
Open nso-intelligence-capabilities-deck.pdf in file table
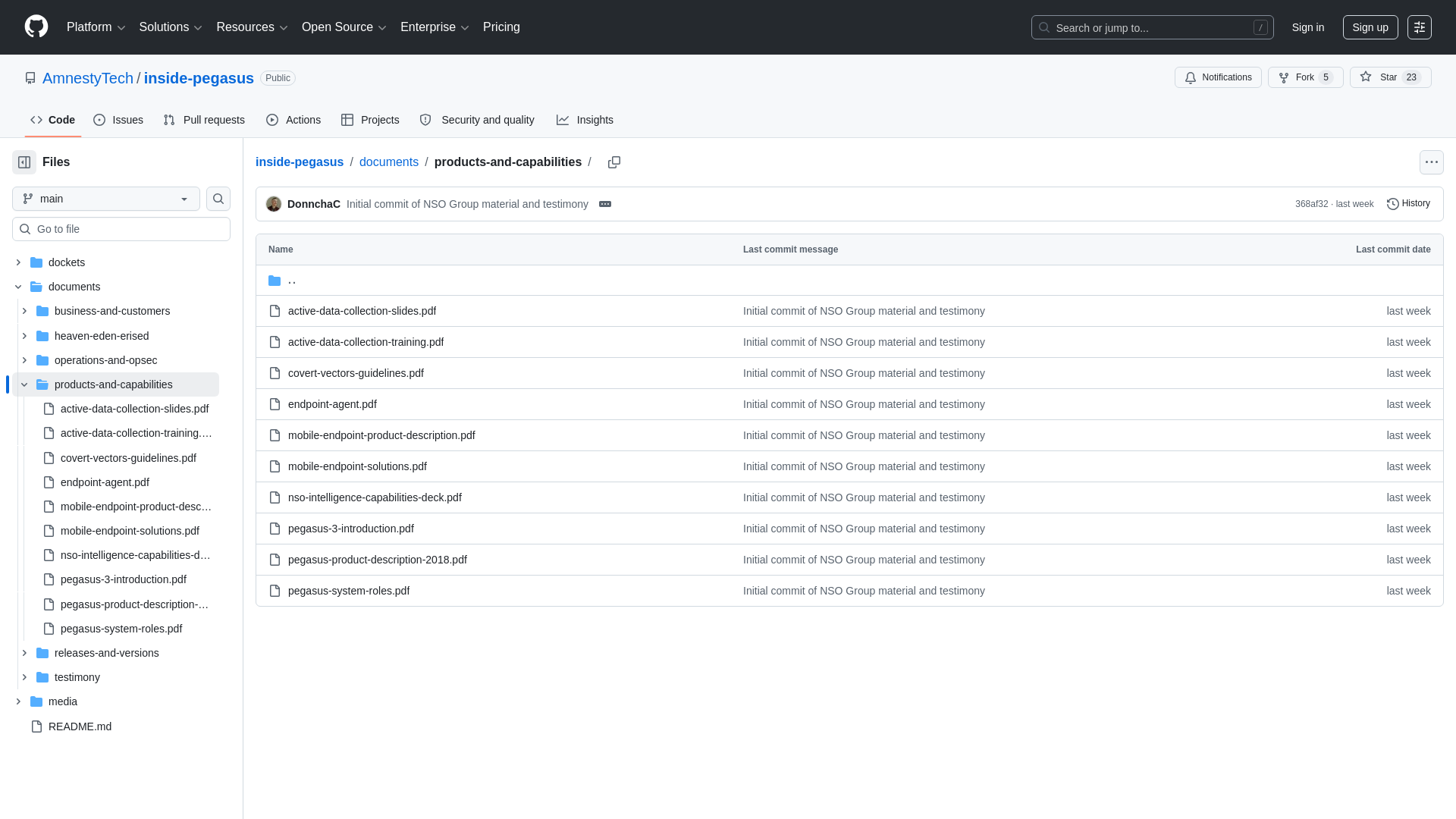point(375,497)
